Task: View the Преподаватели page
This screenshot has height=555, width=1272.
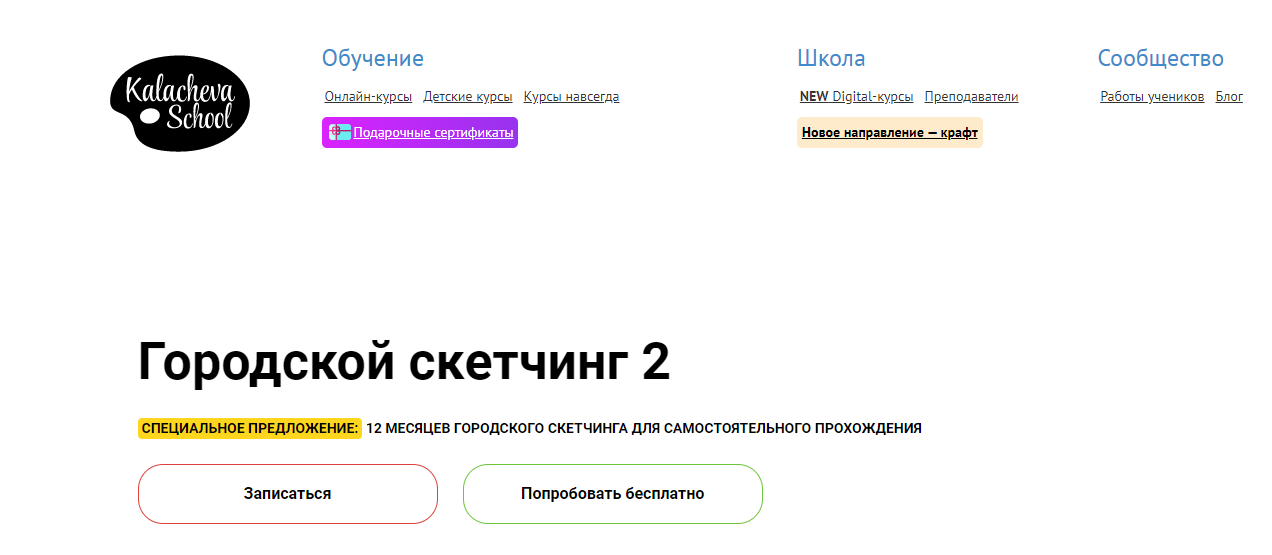Action: (x=971, y=97)
